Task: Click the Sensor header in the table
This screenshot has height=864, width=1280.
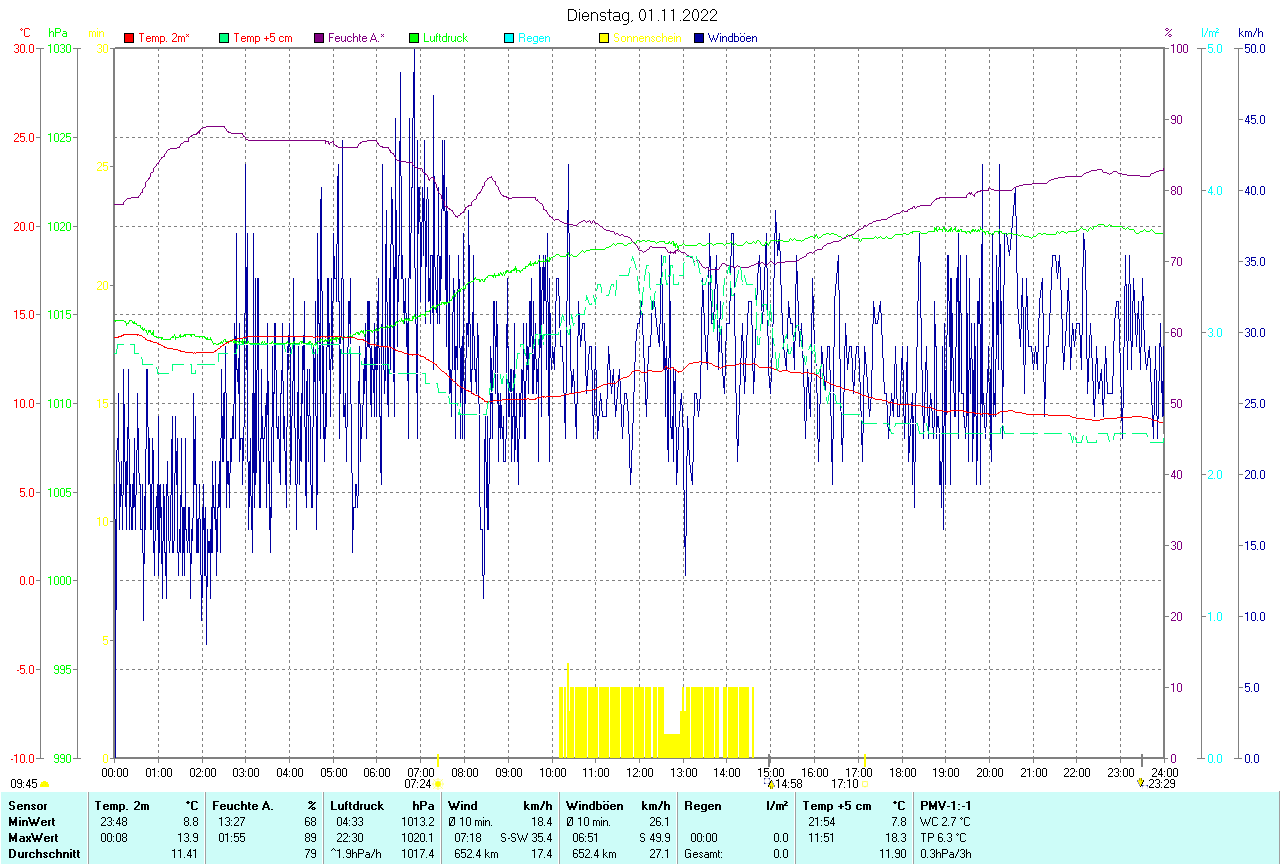Action: click(27, 805)
